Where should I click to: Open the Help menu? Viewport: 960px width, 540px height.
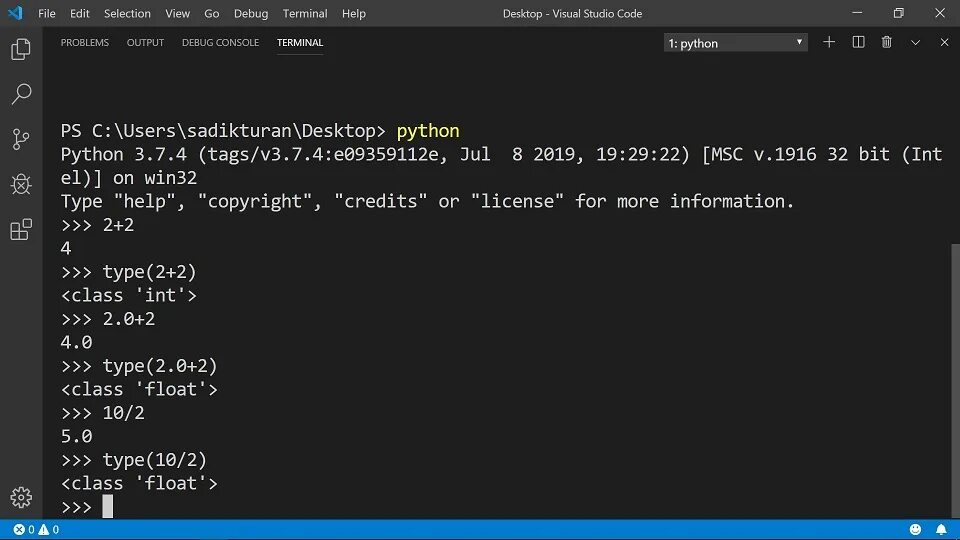coord(353,13)
